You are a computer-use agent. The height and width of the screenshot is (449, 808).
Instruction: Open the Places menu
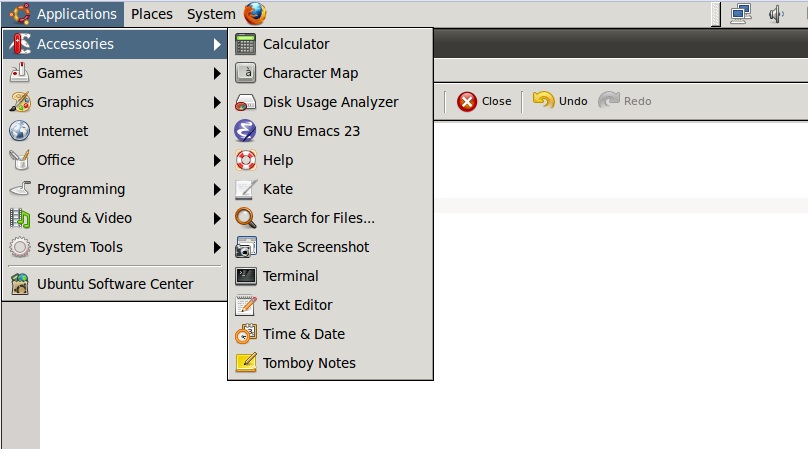coord(152,14)
